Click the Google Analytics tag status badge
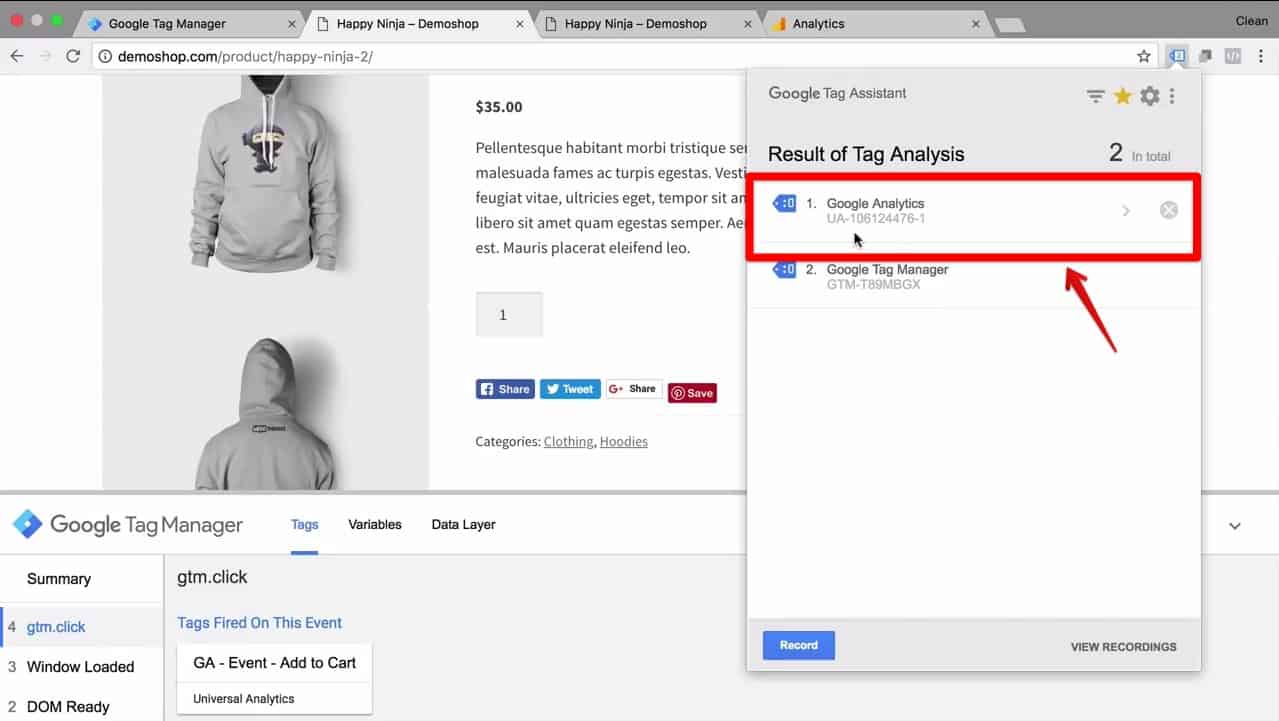This screenshot has height=721, width=1279. (784, 202)
